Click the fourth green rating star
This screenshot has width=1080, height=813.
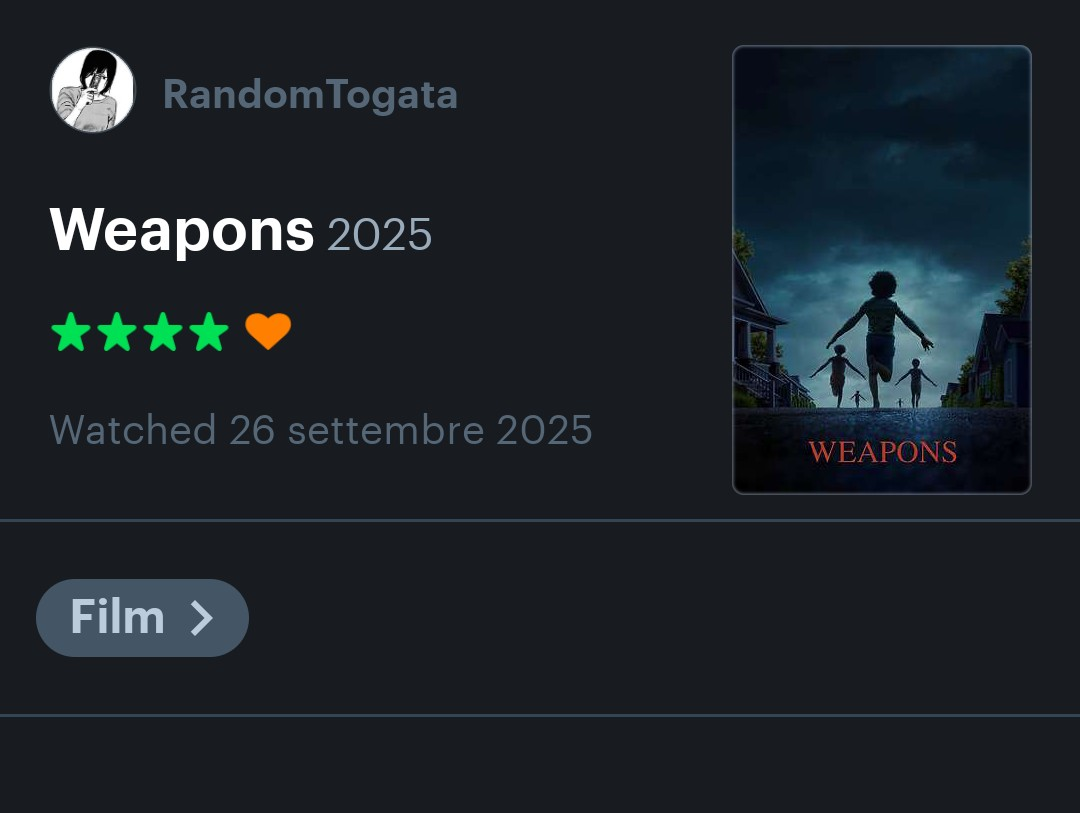(x=209, y=332)
